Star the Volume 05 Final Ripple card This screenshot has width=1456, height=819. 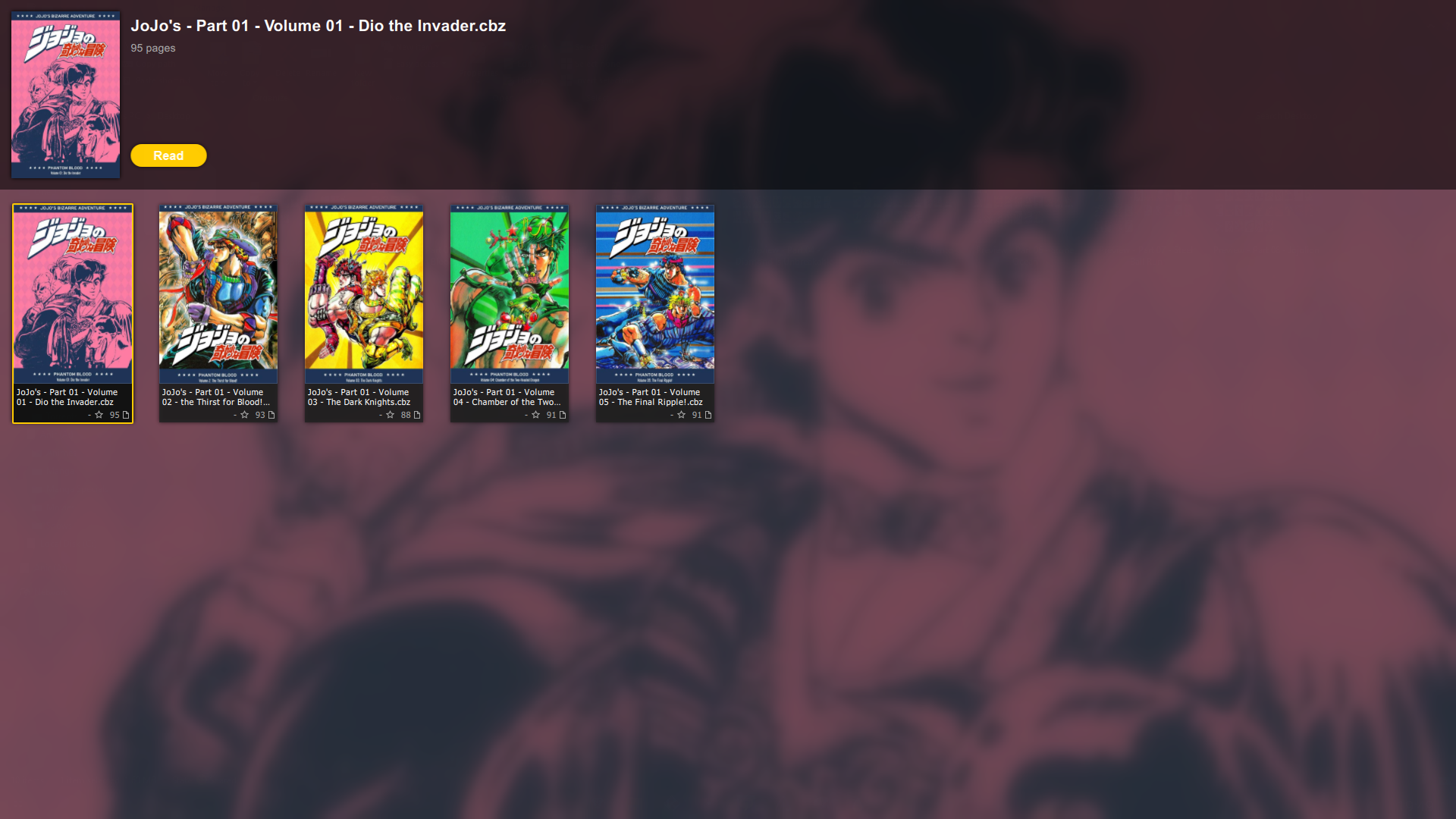pos(681,415)
